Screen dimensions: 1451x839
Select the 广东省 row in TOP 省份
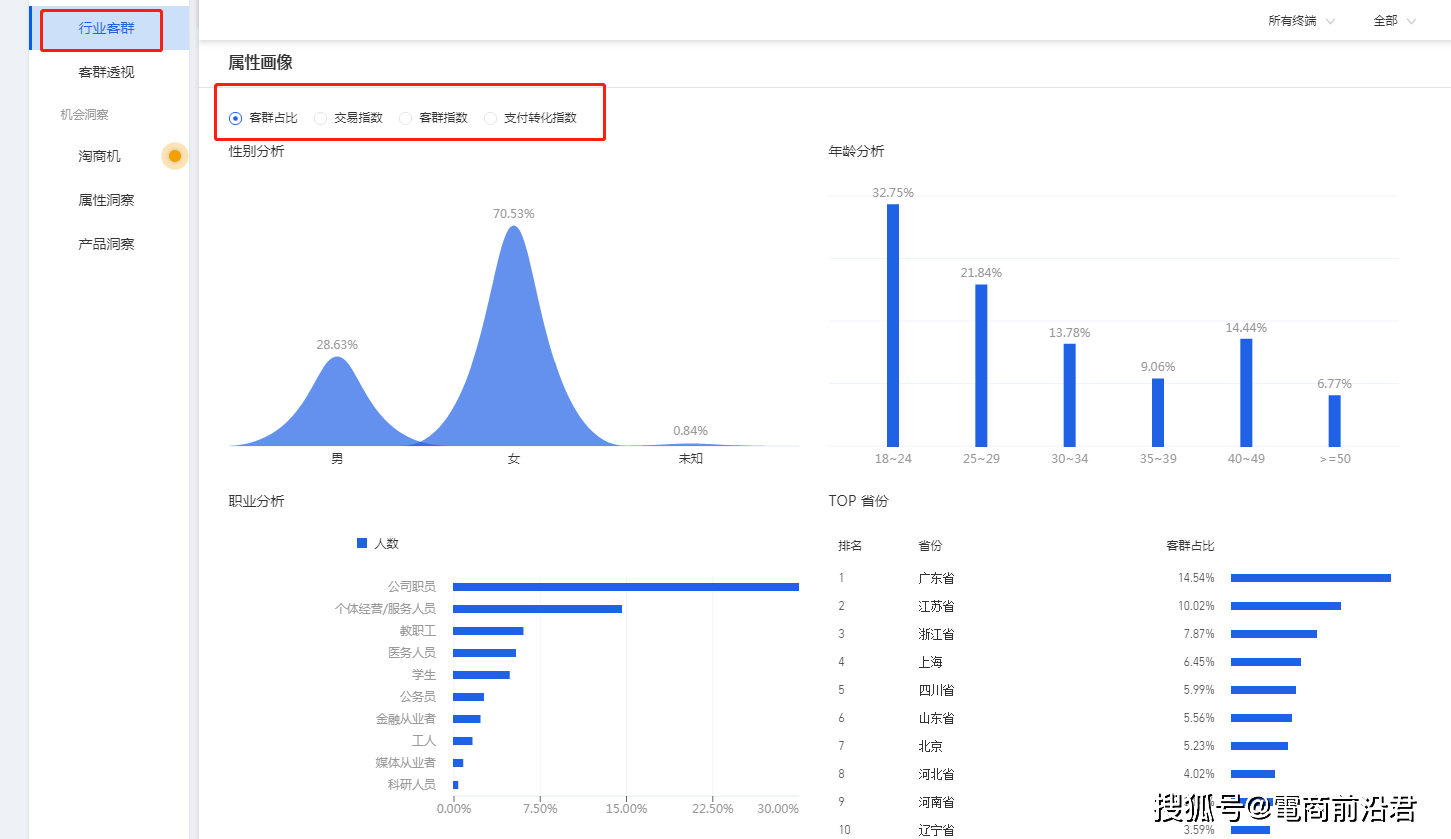[936, 578]
